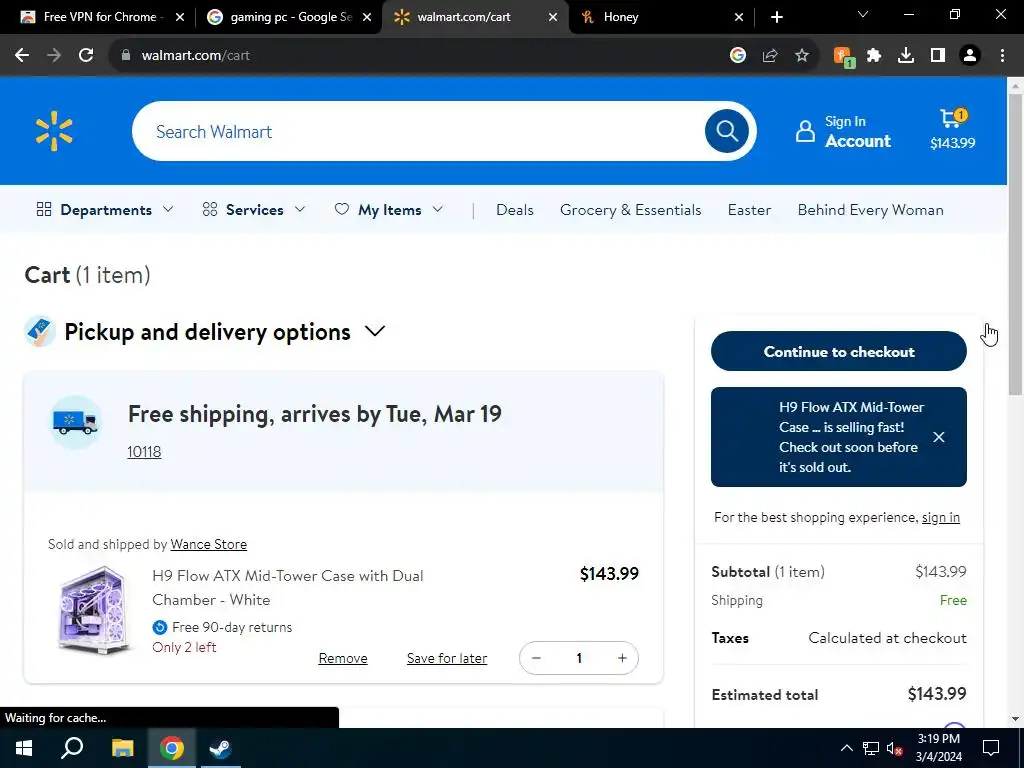The height and width of the screenshot is (768, 1024).
Task: Click Save for later
Action: point(447,658)
